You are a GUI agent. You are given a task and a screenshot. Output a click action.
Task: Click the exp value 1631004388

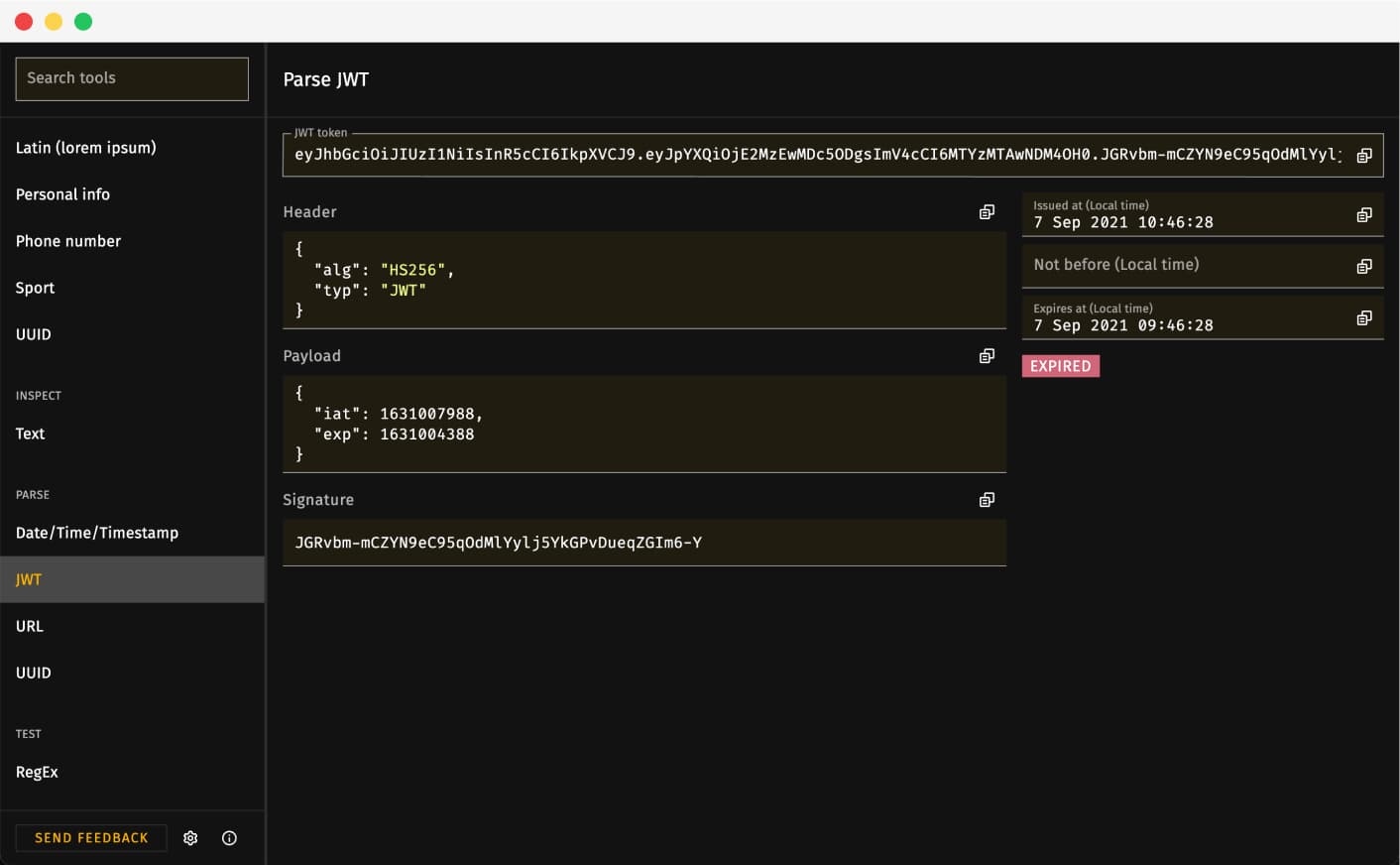(x=427, y=434)
